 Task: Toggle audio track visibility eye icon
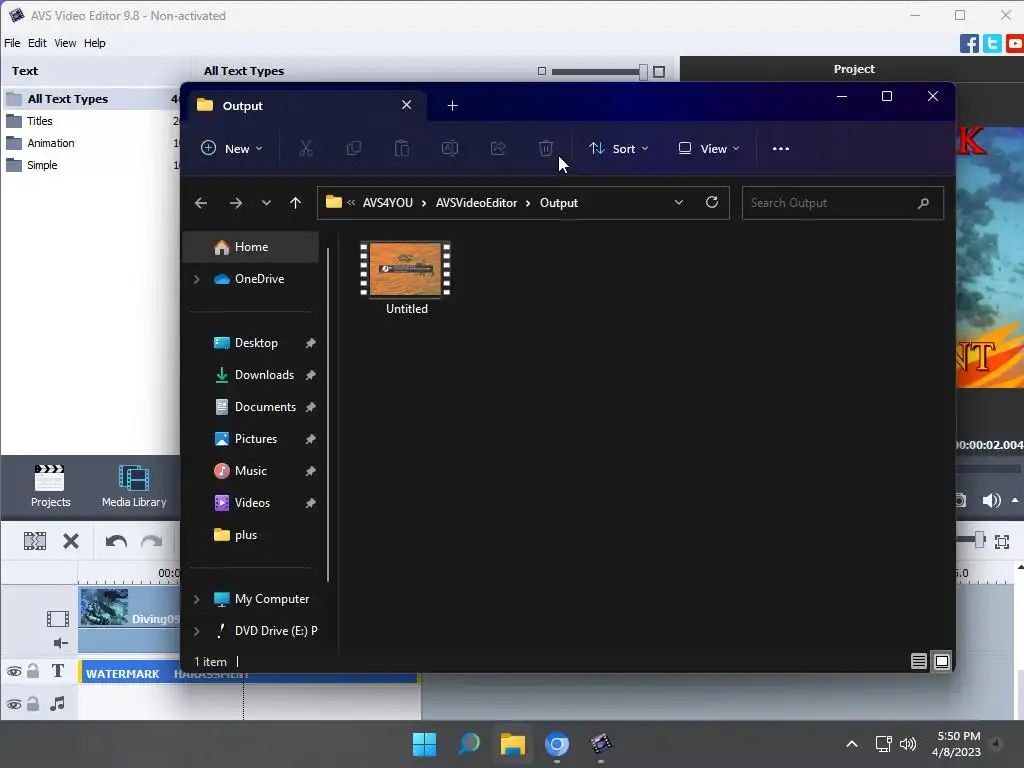click(x=14, y=704)
